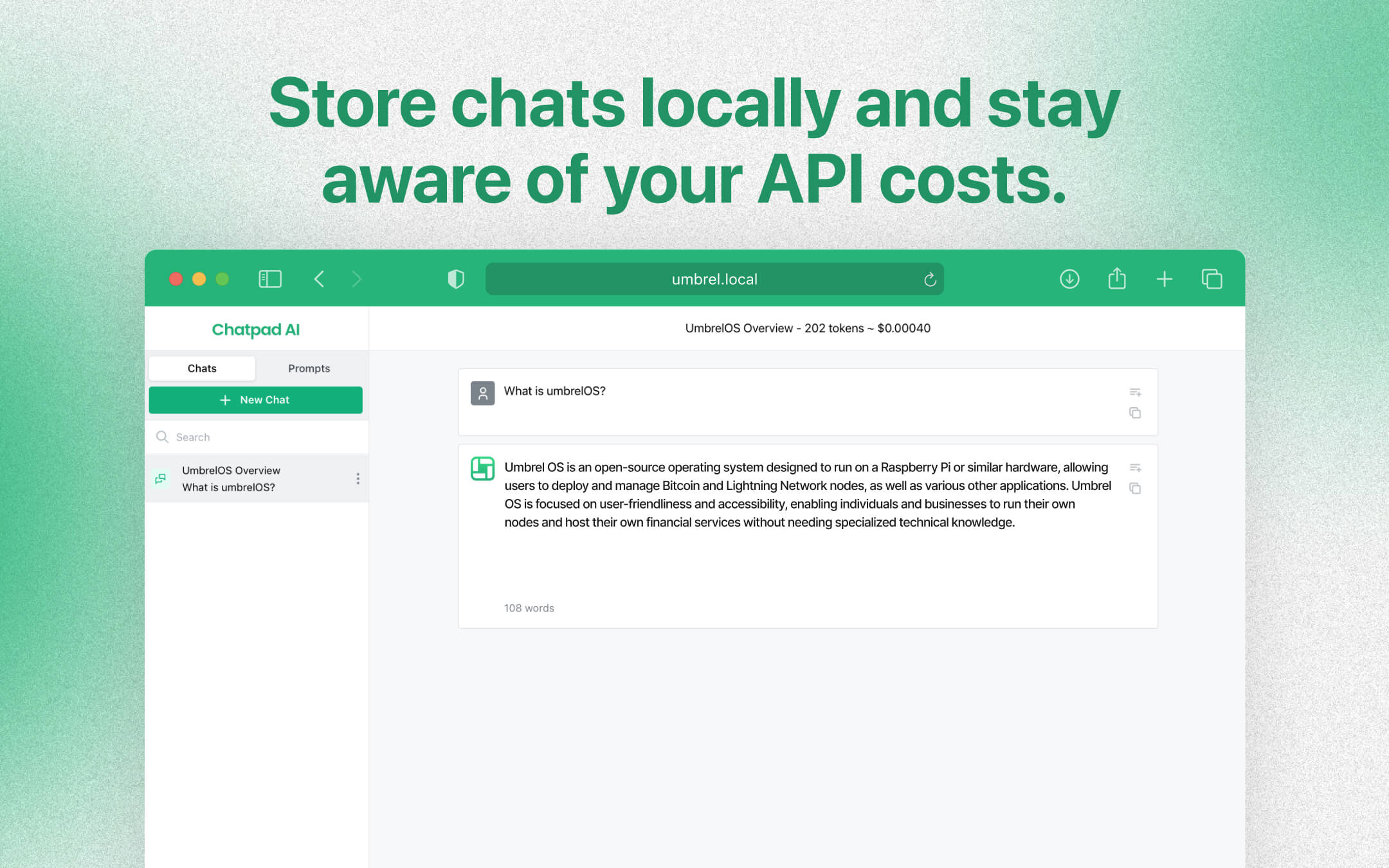Open the privacy shield icon in the browser toolbar

coord(457,278)
